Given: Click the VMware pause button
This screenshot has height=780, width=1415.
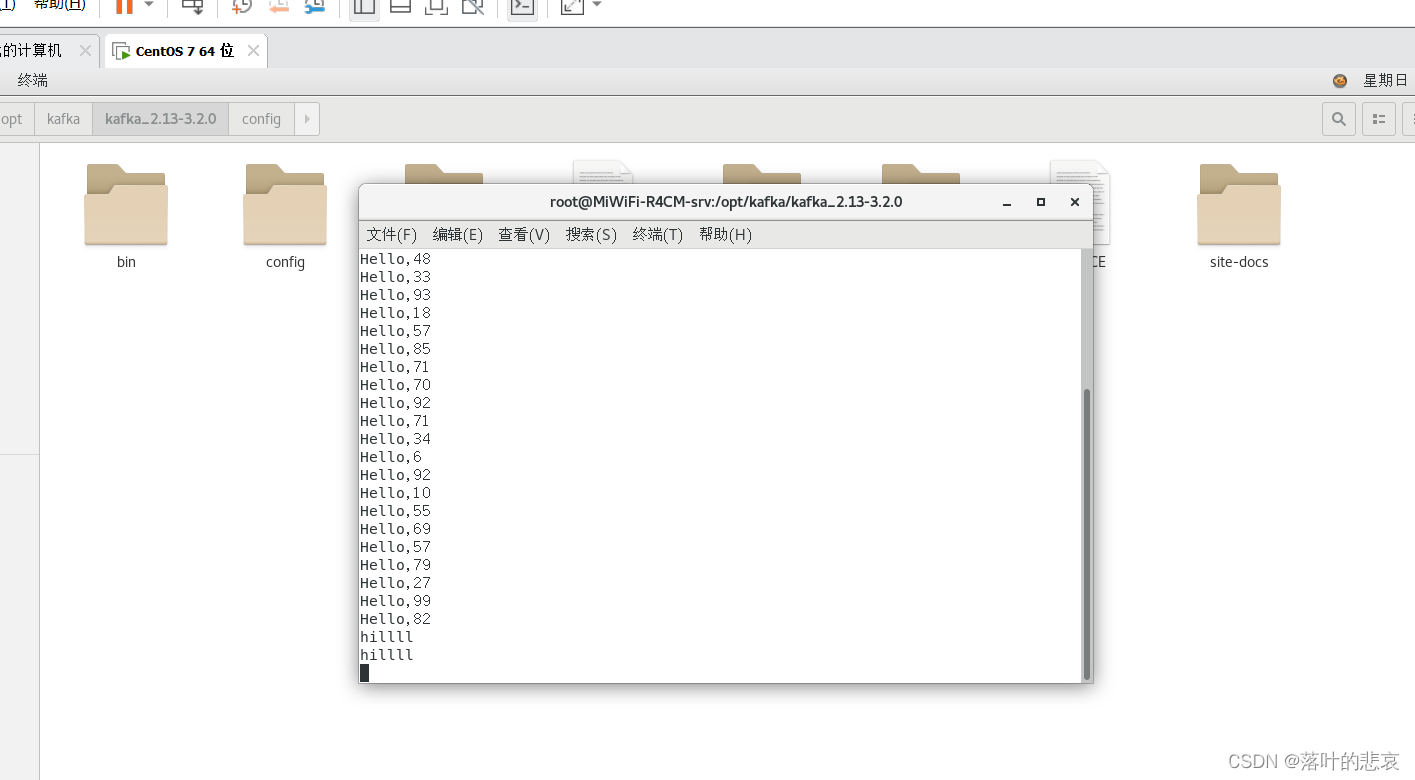Looking at the screenshot, I should click(124, 6).
